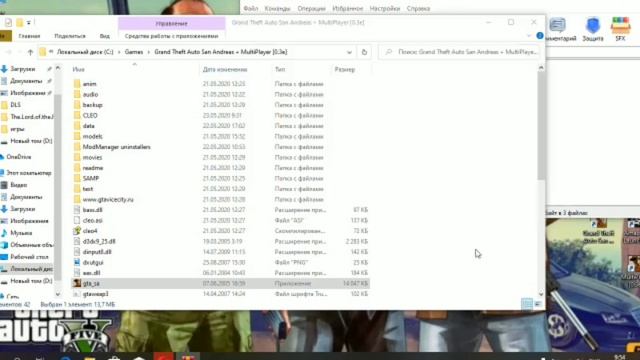
Task: Open Избранное menu in WinRAR
Action: (x=347, y=9)
